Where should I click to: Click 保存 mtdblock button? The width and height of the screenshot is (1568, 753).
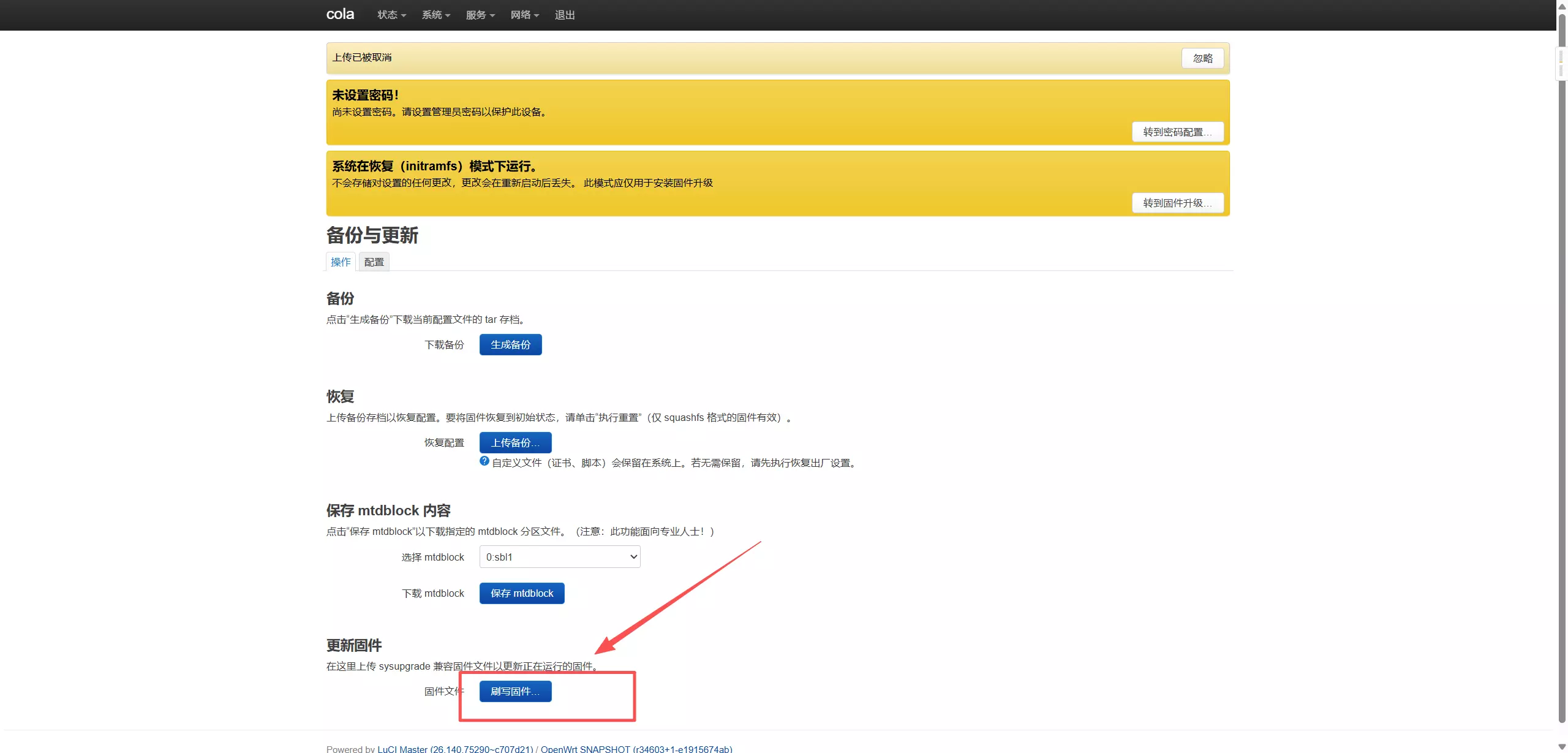(522, 593)
